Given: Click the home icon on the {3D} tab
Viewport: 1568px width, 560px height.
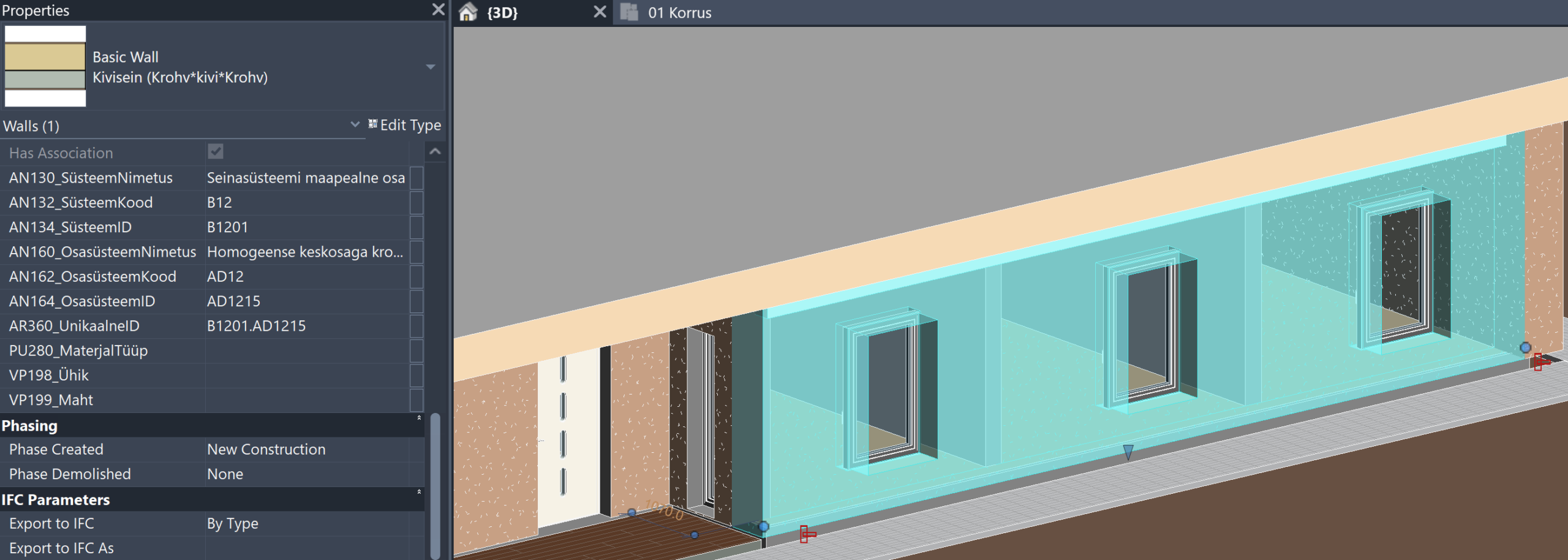Looking at the screenshot, I should click(x=468, y=12).
